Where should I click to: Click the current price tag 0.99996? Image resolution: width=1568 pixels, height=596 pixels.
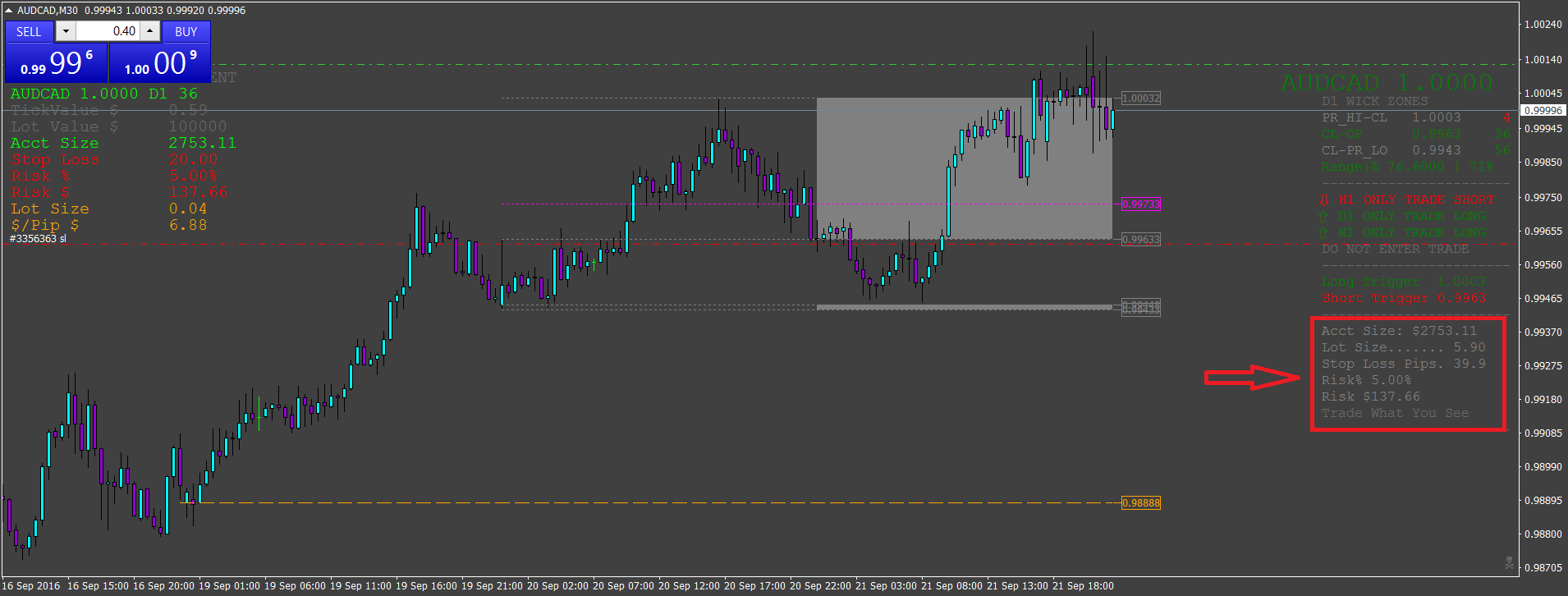click(x=1543, y=111)
